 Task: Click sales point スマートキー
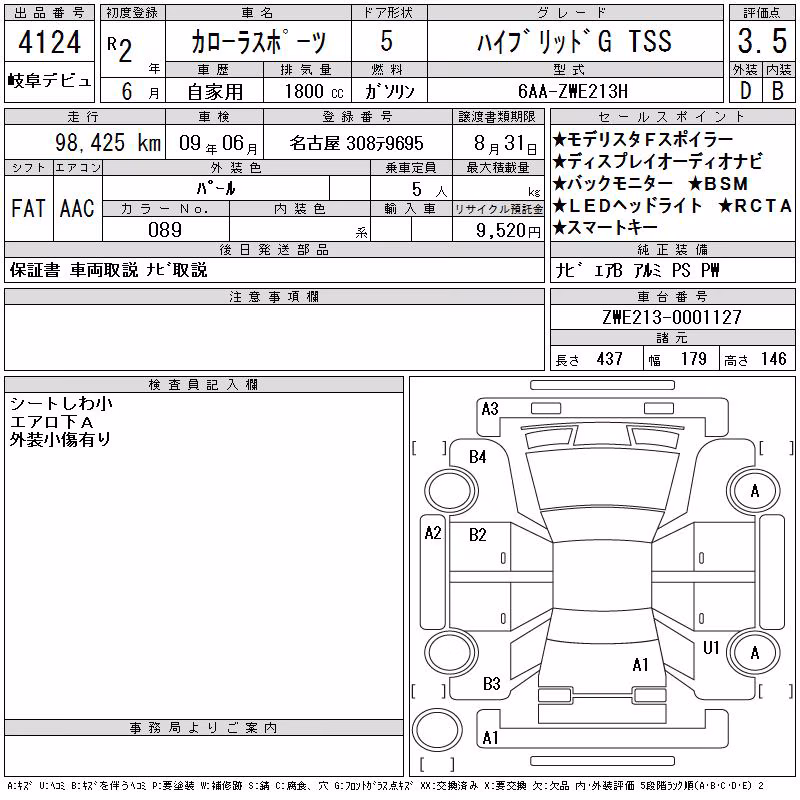605,228
